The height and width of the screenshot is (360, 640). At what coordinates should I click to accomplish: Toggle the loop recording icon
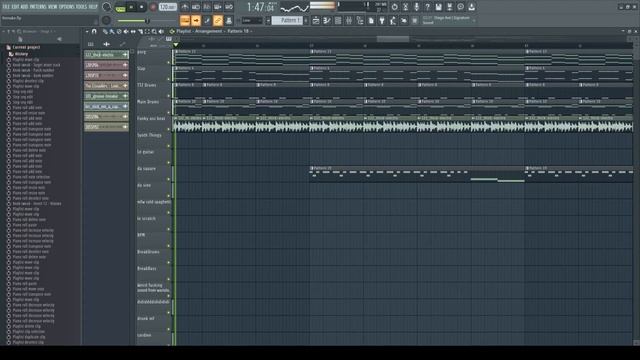click(229, 7)
